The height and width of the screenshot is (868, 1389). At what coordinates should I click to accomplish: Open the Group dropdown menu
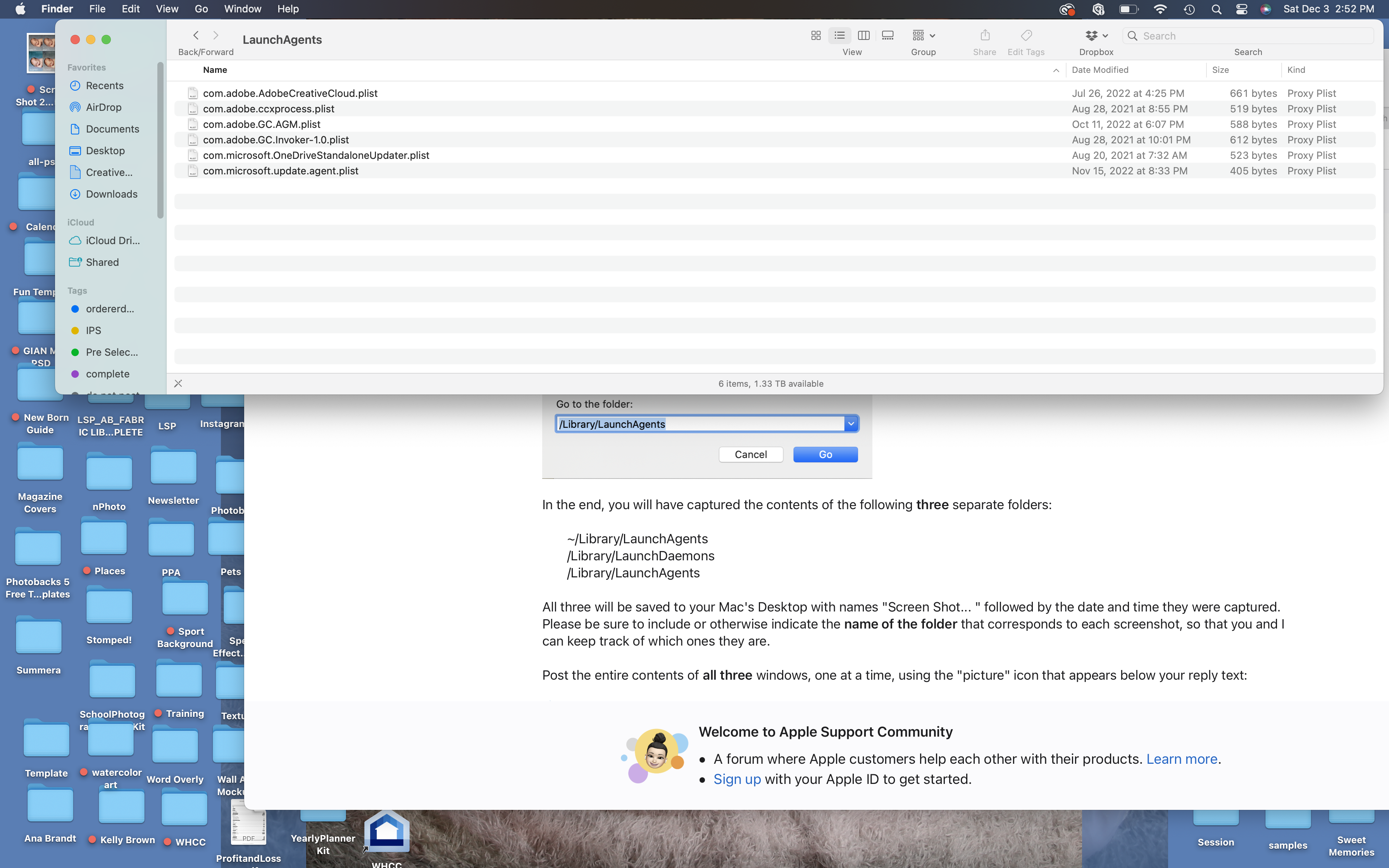(x=923, y=36)
